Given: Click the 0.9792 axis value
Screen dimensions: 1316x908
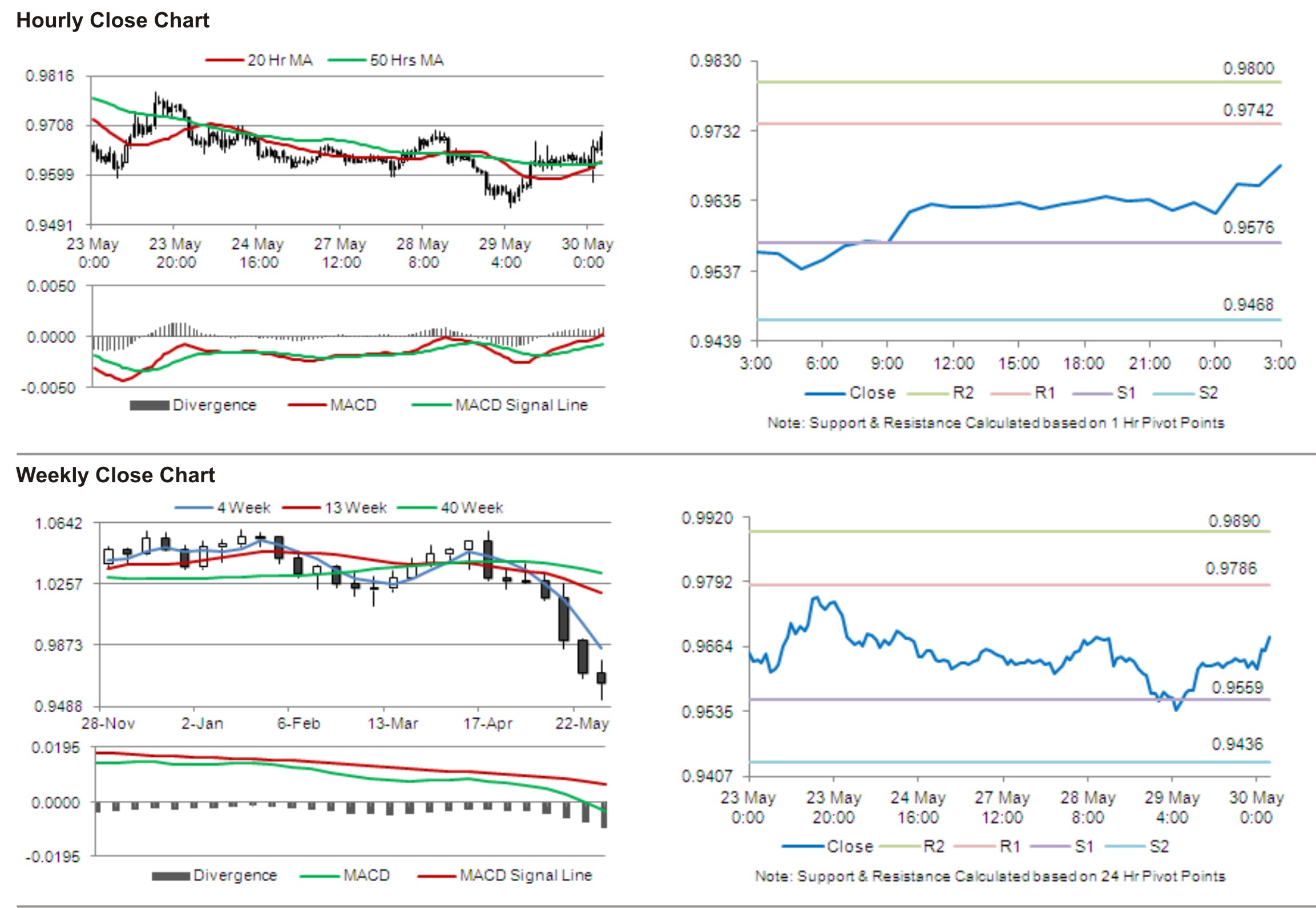Looking at the screenshot, I should coord(708,582).
